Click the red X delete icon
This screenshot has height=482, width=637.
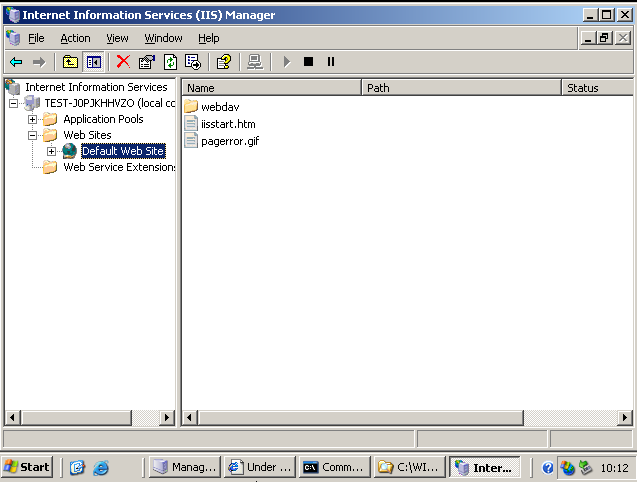tap(123, 62)
